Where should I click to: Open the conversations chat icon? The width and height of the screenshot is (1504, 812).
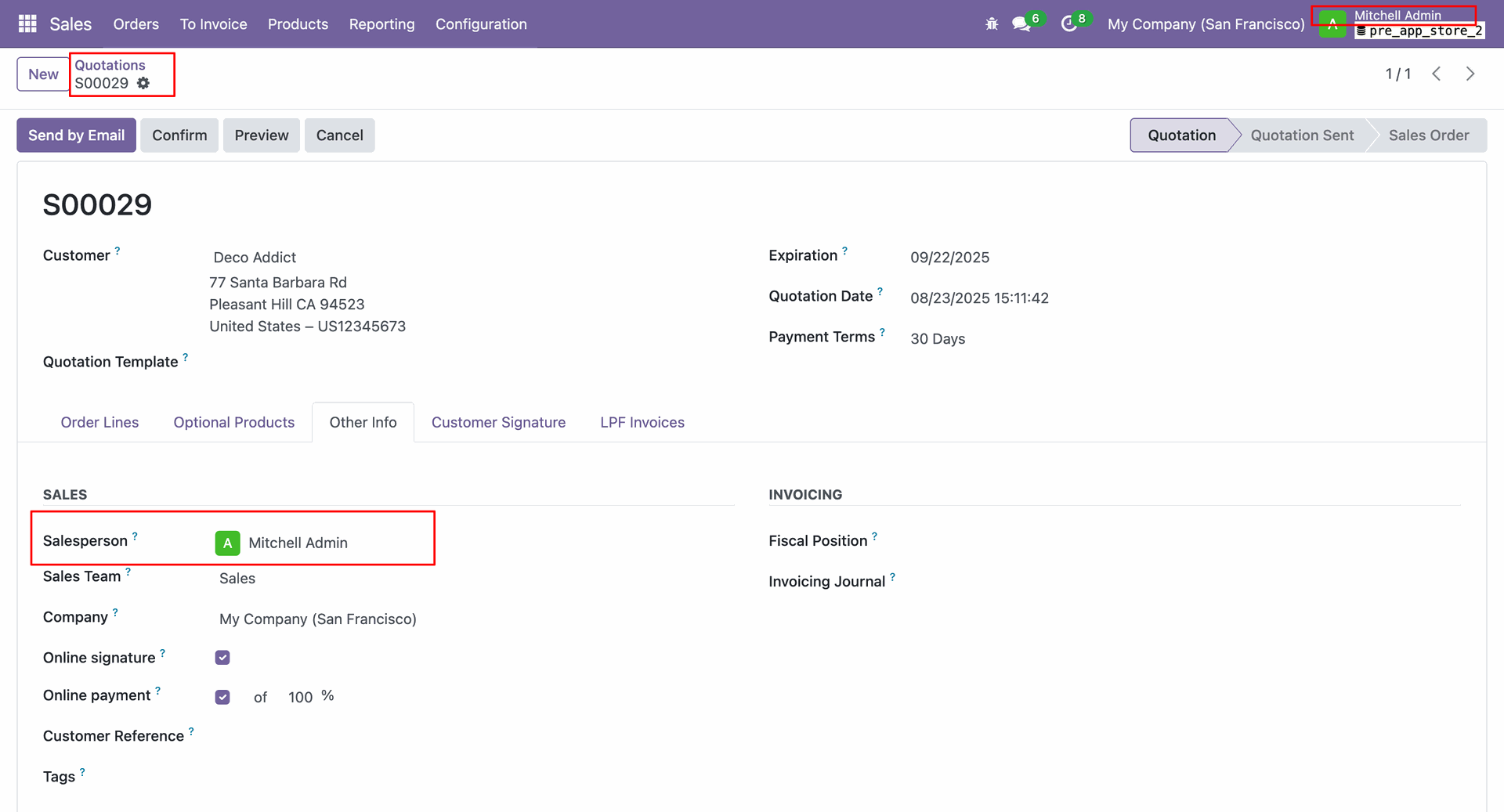1021,24
